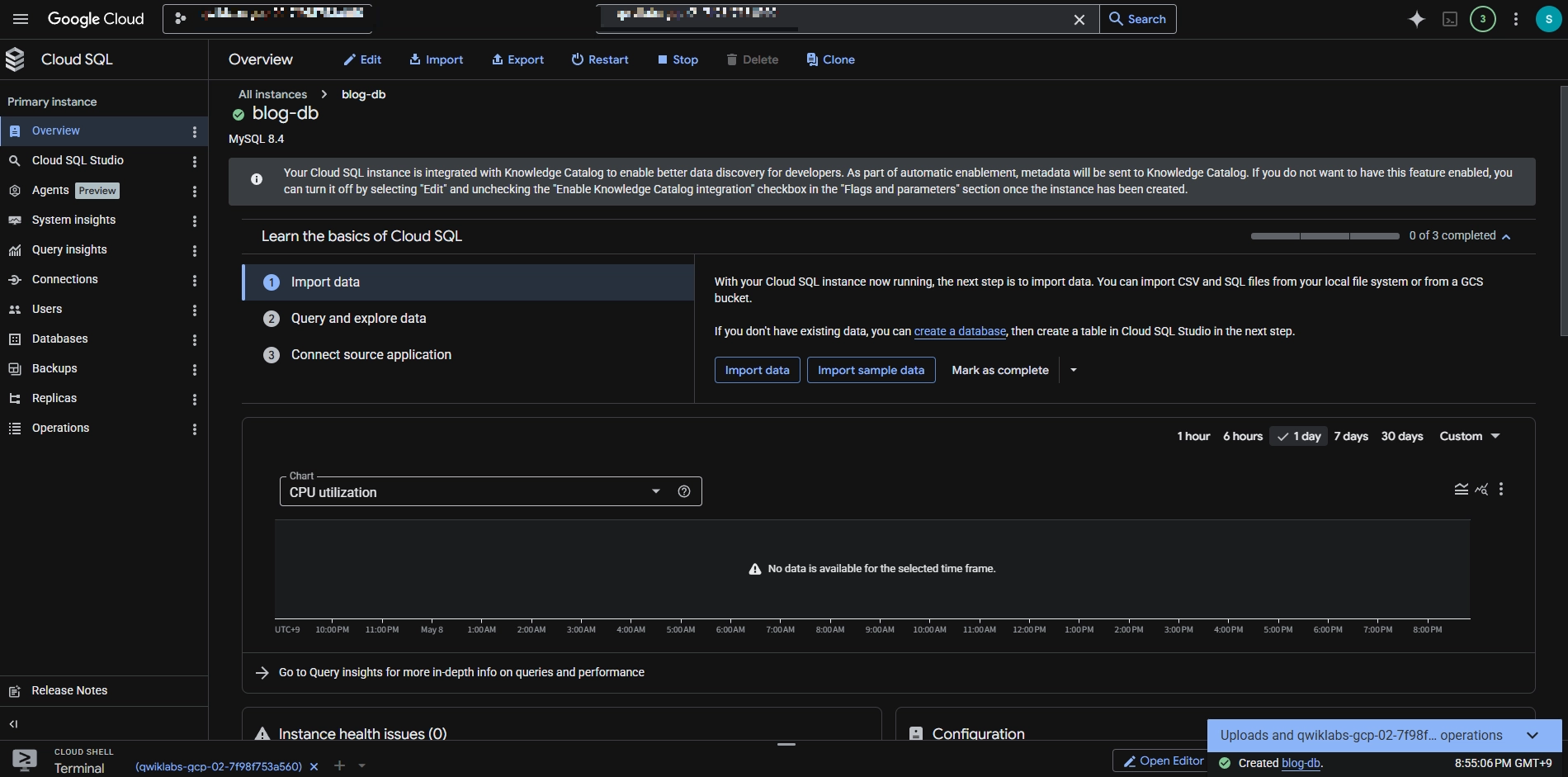Screen dimensions: 1568x777
Task: Clear the search field text
Action: click(x=1079, y=19)
